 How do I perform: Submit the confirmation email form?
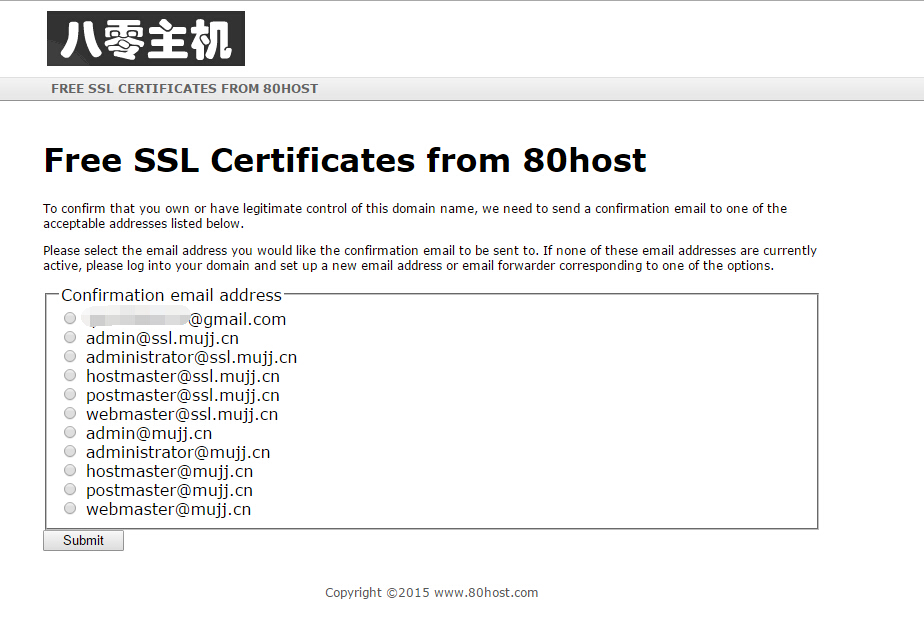click(x=83, y=540)
